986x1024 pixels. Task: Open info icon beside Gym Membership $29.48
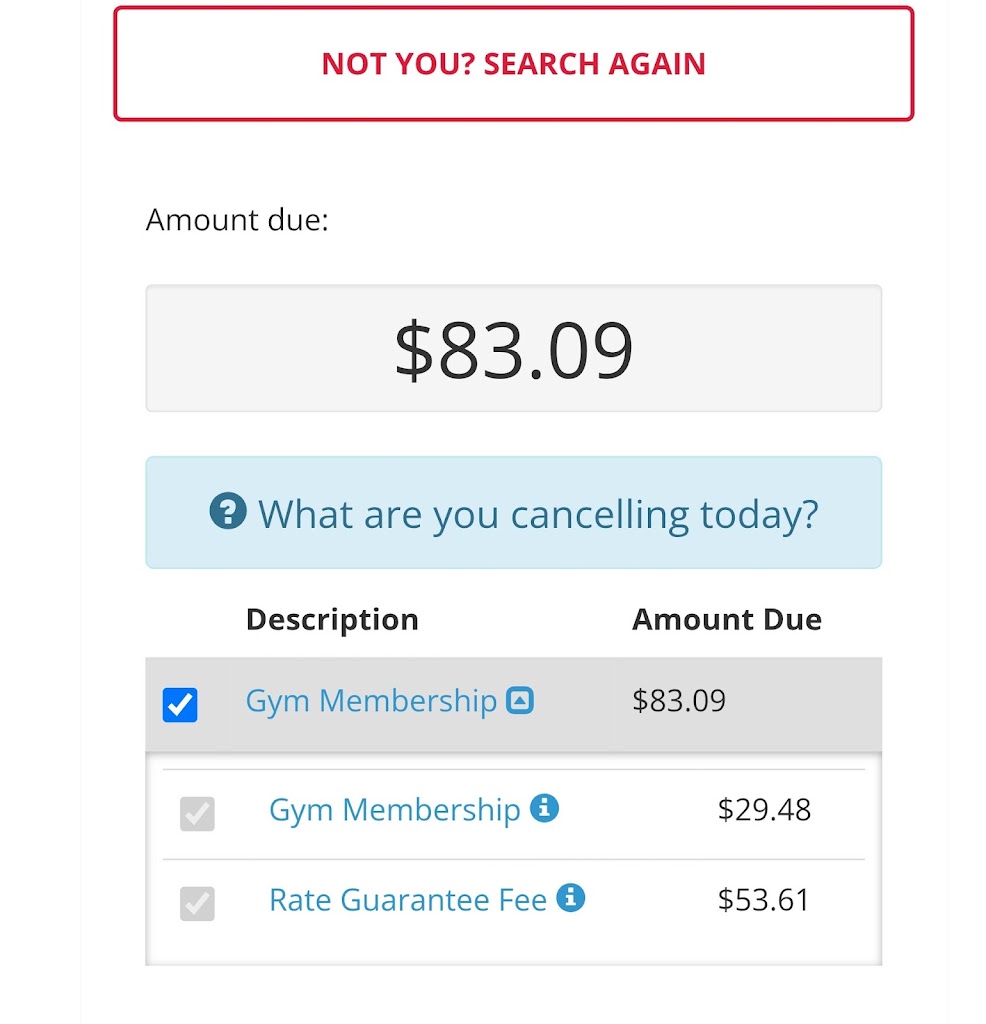coord(544,808)
